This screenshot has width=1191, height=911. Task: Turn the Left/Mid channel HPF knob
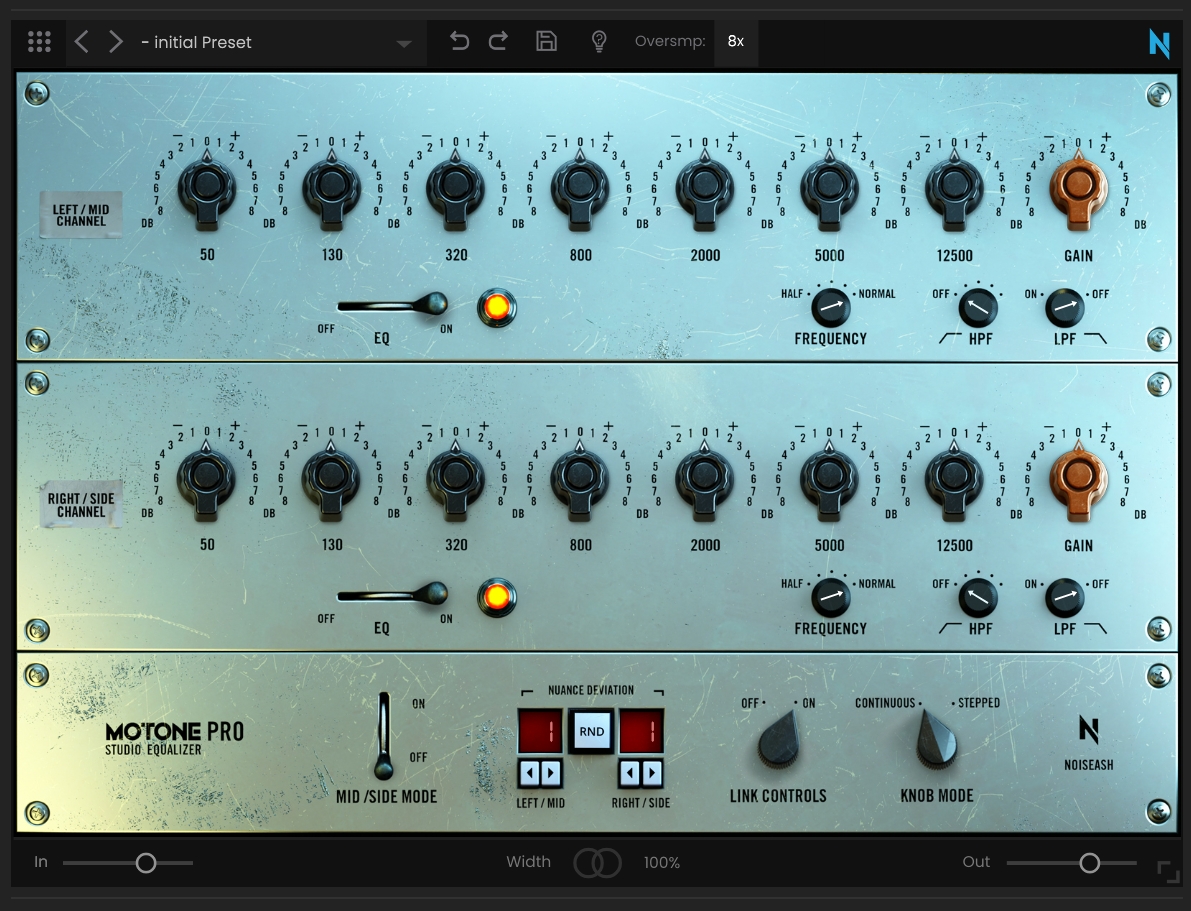[978, 307]
